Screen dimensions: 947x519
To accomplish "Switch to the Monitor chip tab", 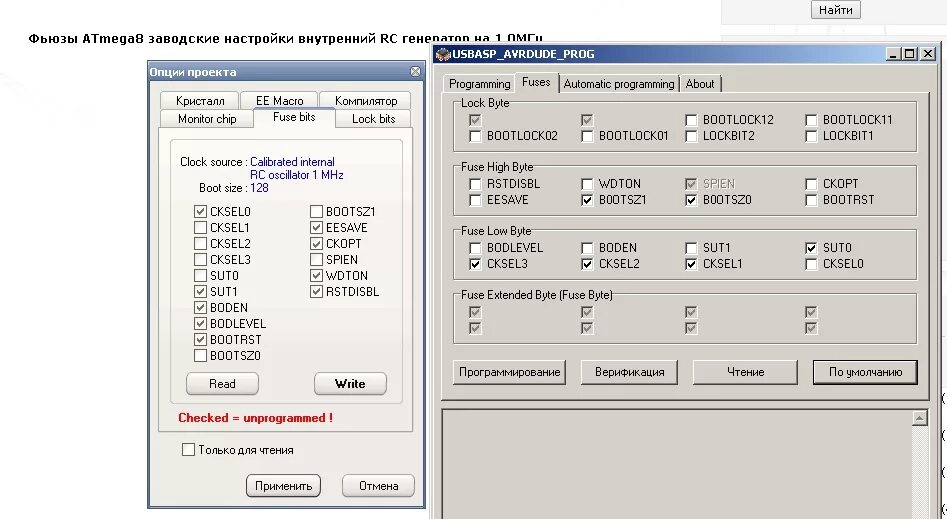I will [207, 119].
